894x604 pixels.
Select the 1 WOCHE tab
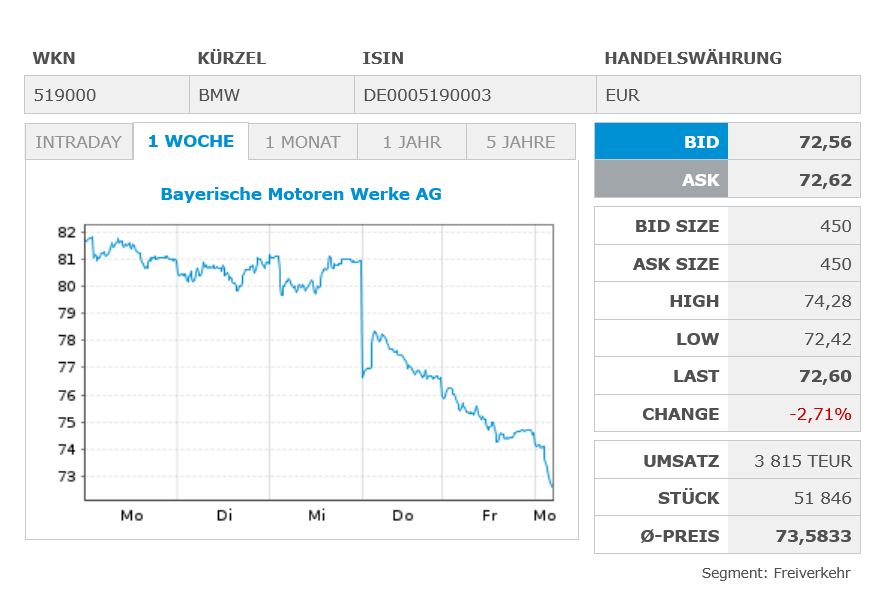[191, 141]
